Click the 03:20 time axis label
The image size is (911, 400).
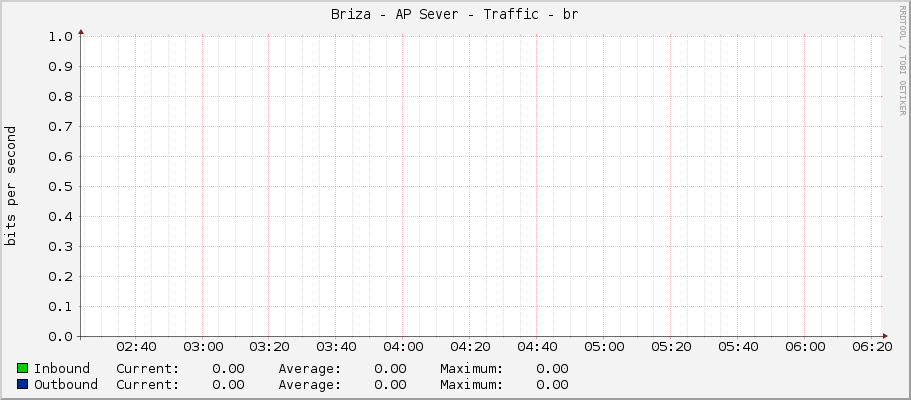(270, 347)
